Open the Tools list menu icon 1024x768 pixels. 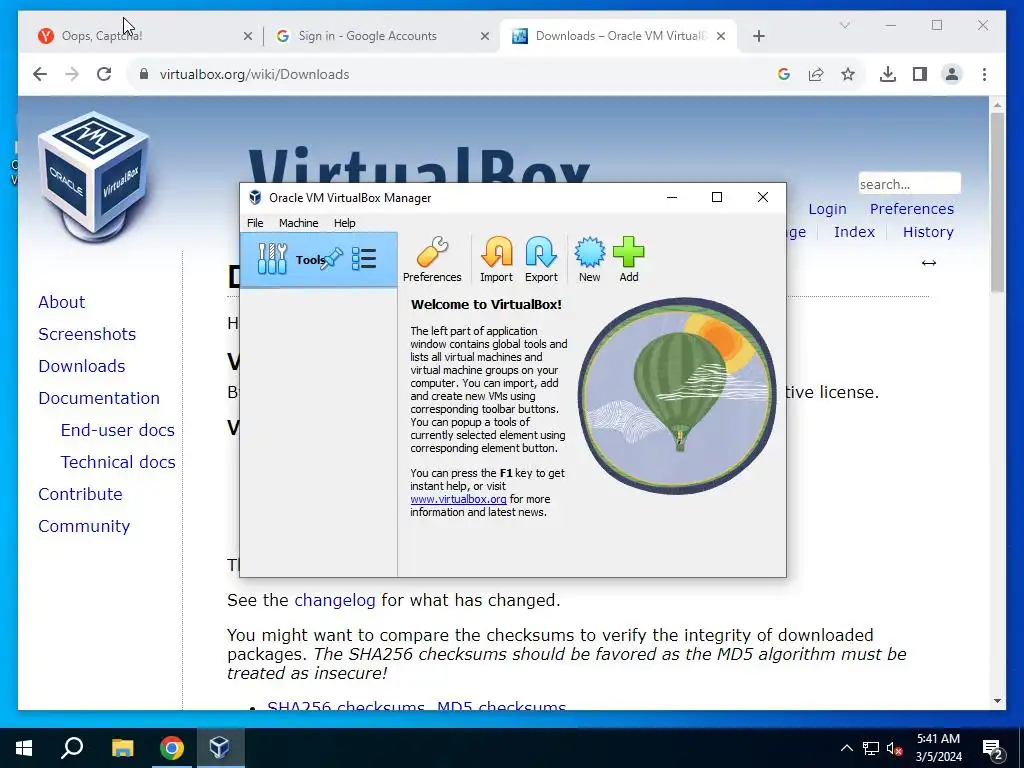[364, 259]
